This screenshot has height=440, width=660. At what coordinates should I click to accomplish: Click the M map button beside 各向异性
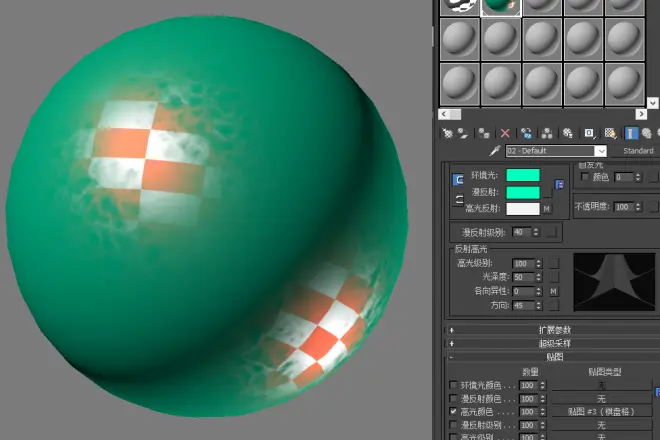pyautogui.click(x=554, y=291)
